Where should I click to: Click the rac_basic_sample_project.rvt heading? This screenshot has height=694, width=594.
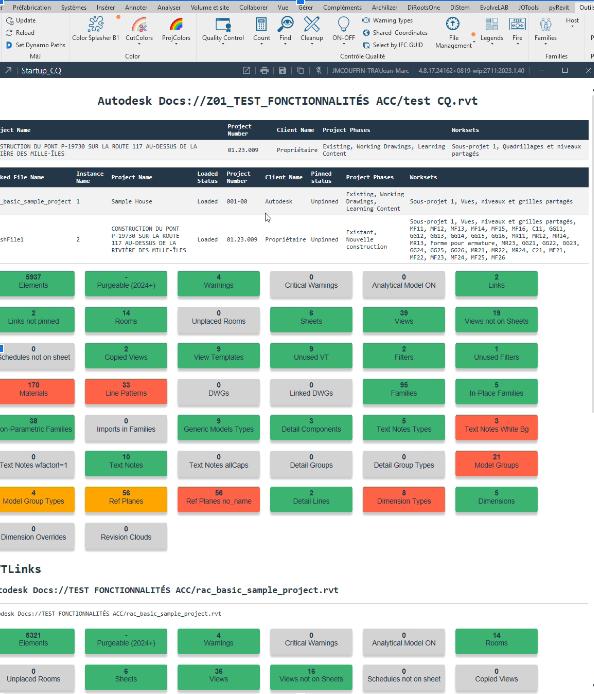point(169,590)
